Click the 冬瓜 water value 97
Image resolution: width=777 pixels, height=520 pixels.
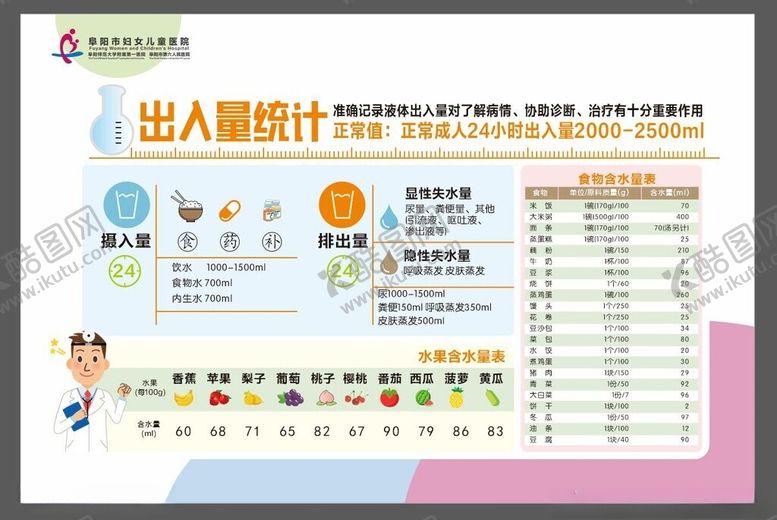[x=685, y=417]
